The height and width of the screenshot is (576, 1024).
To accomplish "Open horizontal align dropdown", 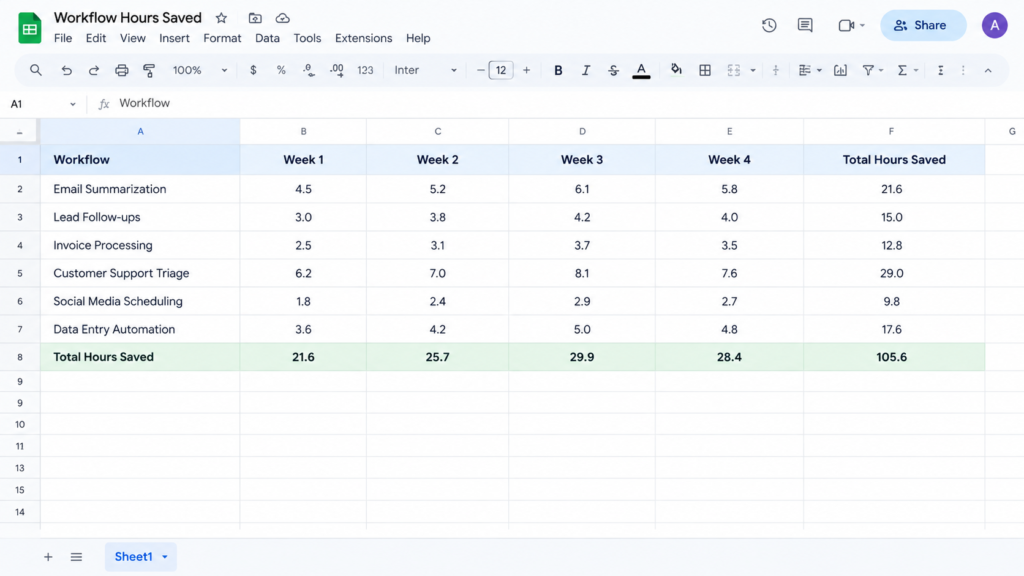I will (810, 70).
